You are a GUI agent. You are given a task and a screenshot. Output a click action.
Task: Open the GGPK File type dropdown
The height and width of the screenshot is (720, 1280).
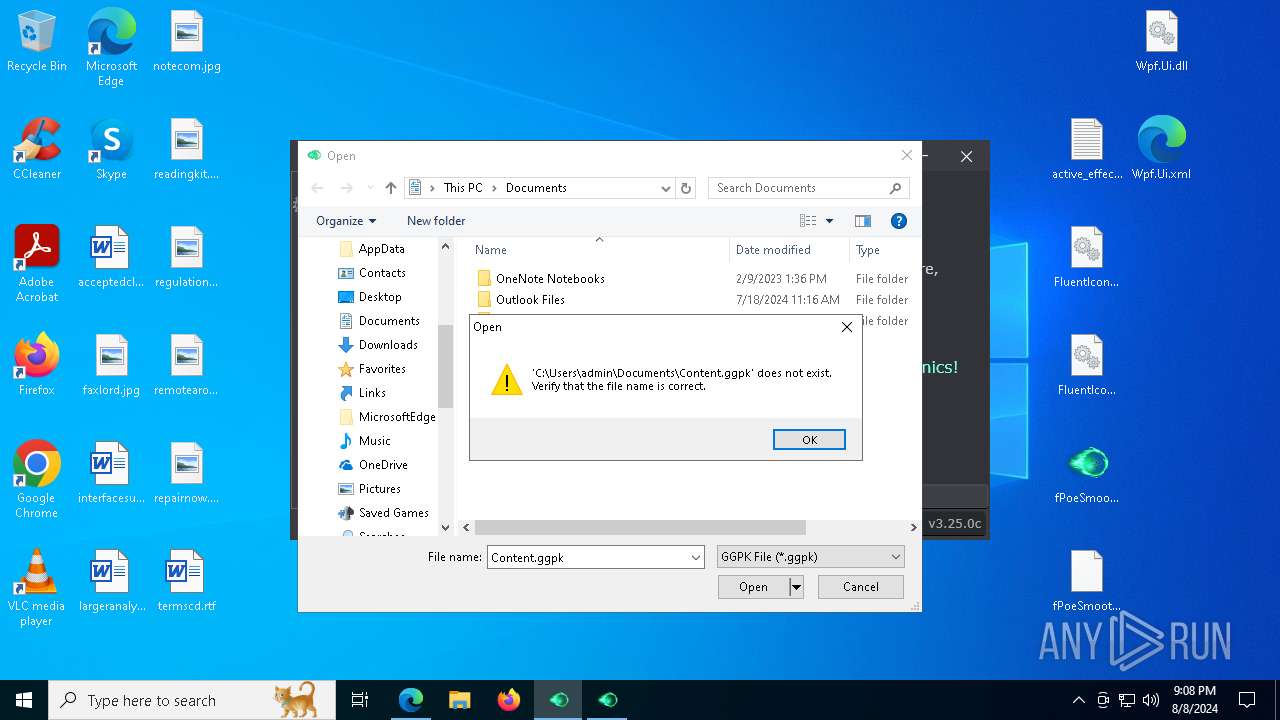810,557
